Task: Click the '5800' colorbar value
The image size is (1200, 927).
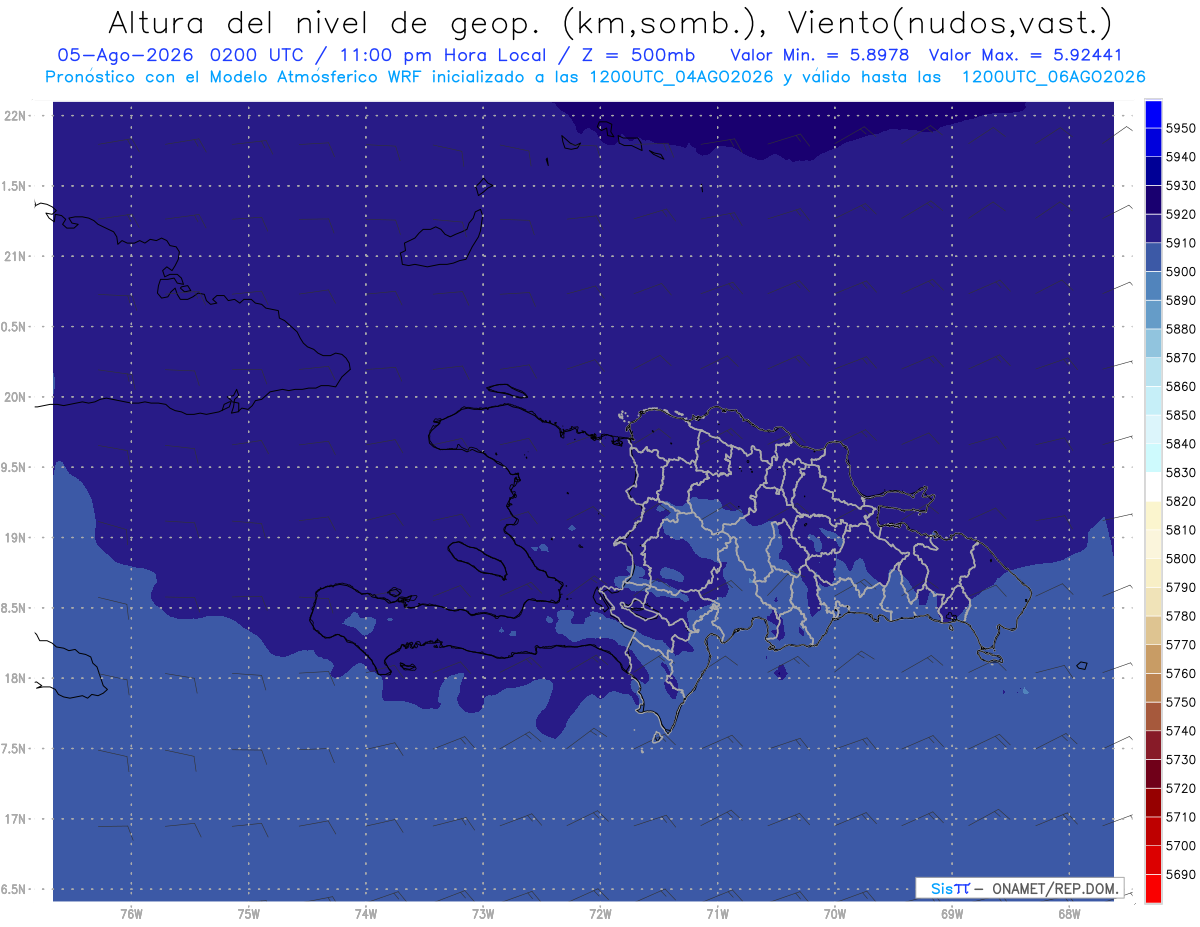Action: click(x=1180, y=558)
